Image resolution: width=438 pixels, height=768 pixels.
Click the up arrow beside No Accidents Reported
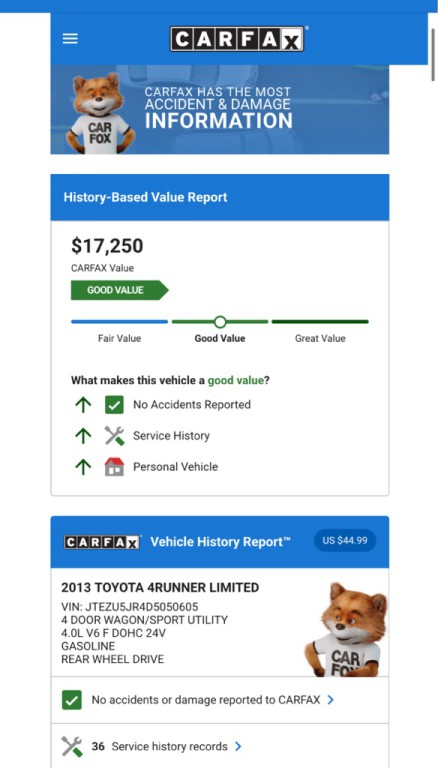(83, 405)
